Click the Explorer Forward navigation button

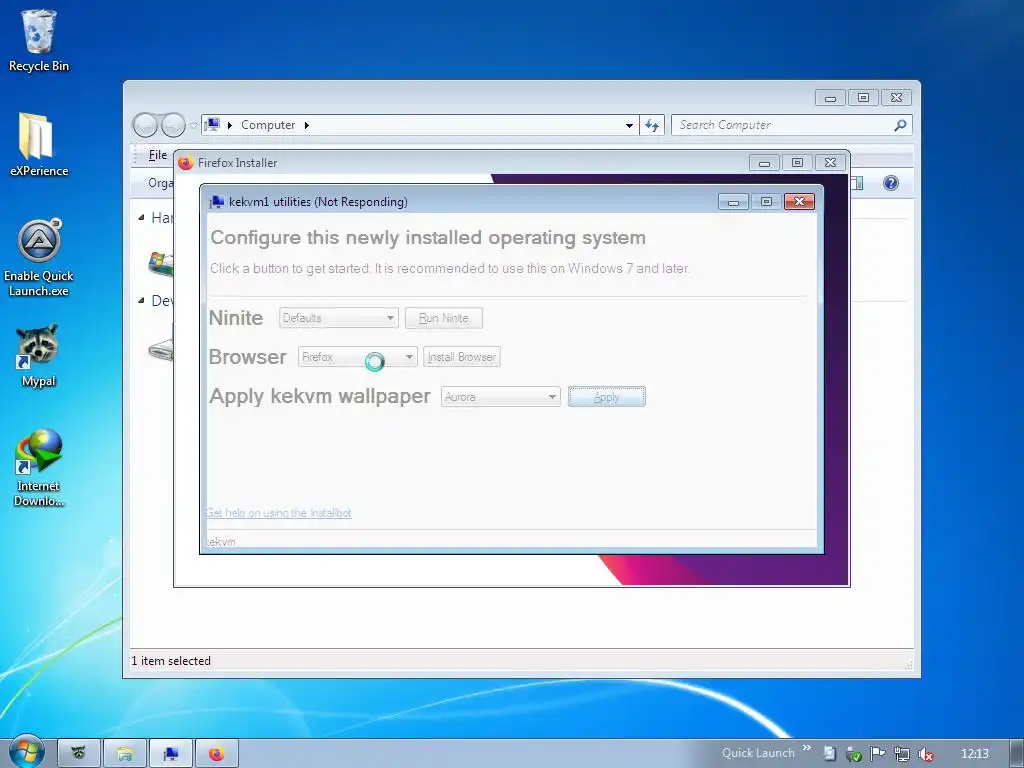[x=173, y=125]
